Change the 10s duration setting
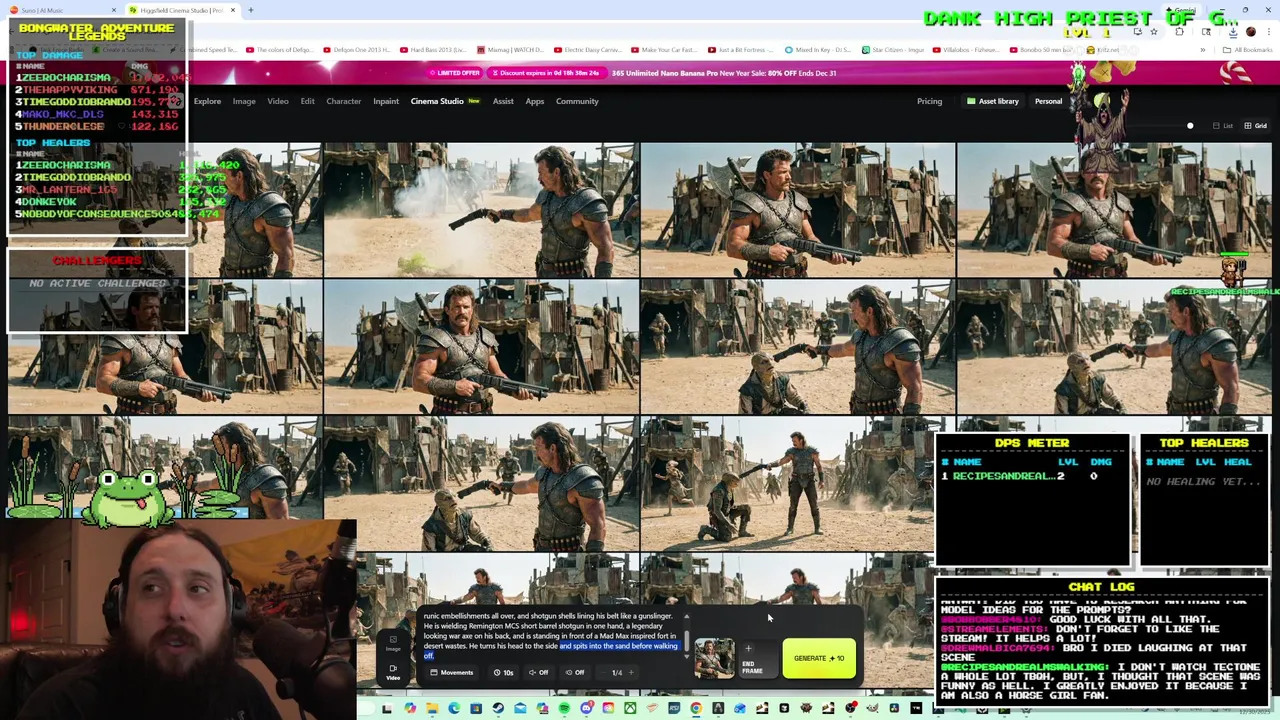Viewport: 1280px width, 720px height. [503, 672]
